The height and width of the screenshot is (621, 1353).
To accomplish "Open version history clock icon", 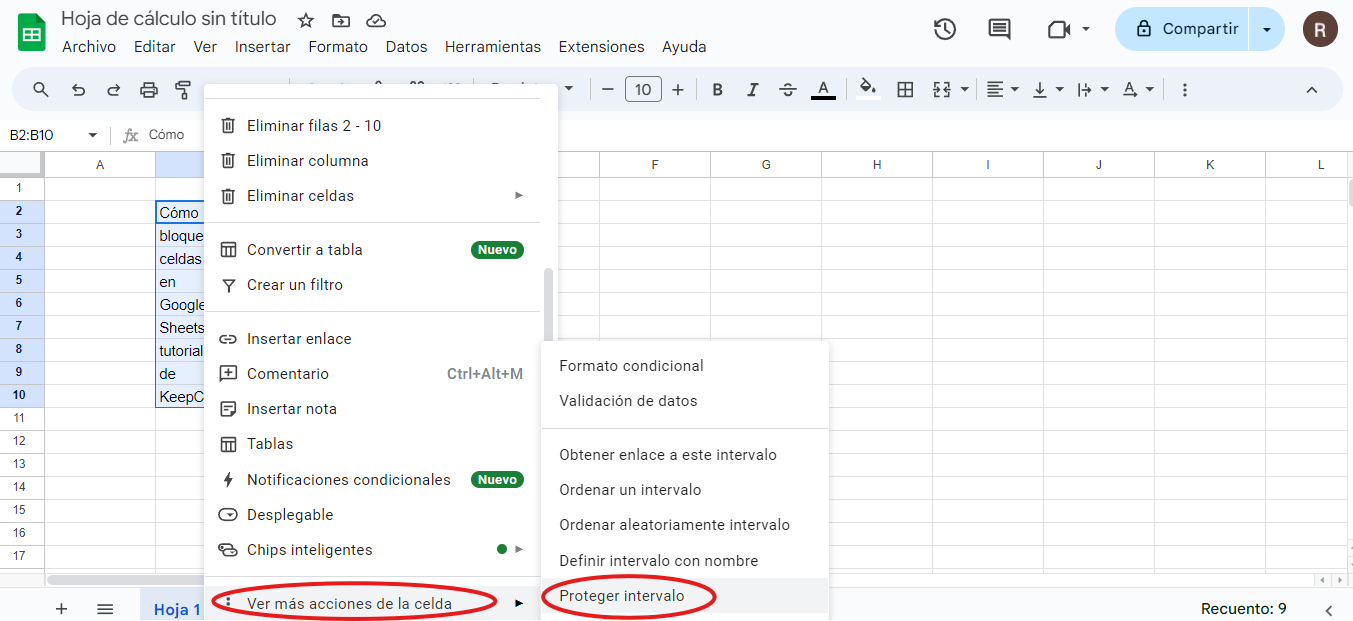I will click(945, 29).
